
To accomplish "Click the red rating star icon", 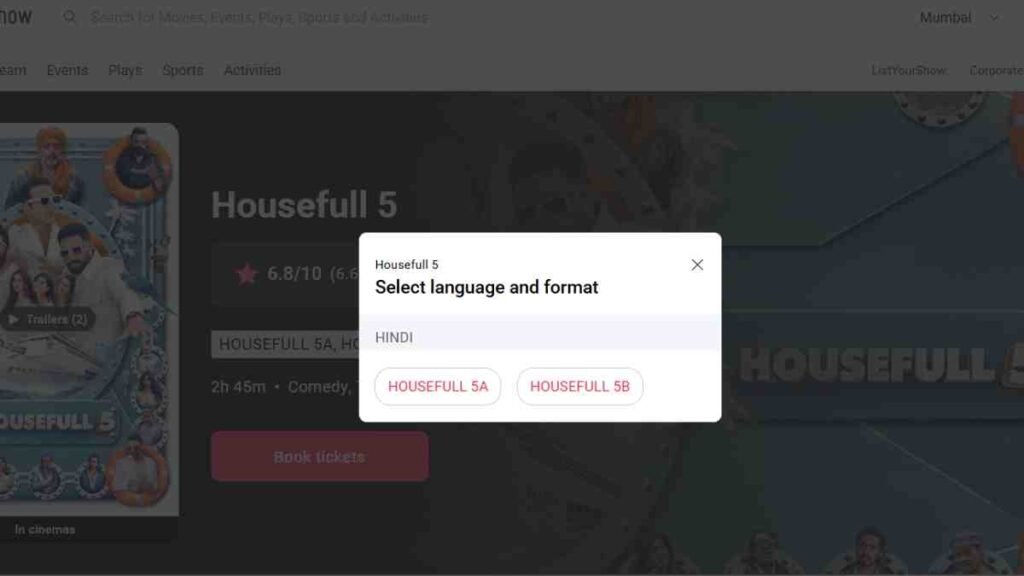I will [247, 274].
